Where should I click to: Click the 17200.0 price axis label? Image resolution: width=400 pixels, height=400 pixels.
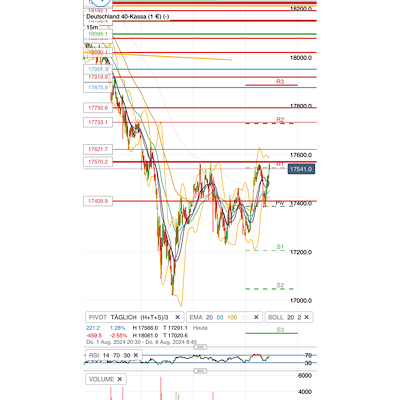pos(301,252)
